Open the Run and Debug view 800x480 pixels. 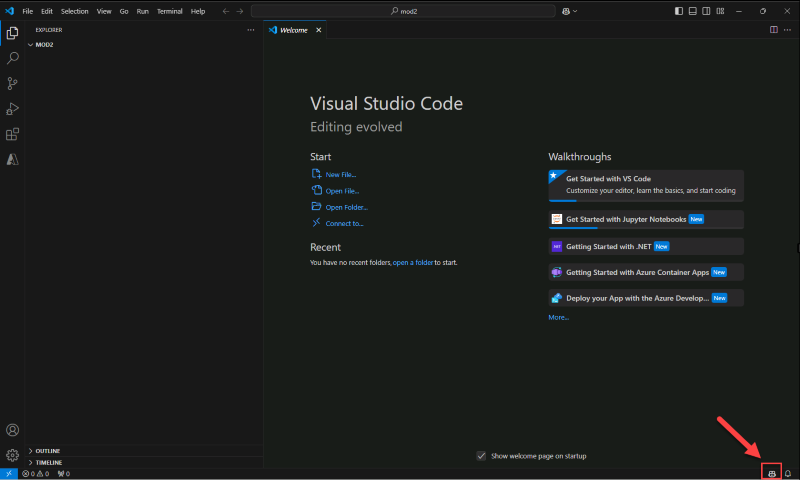[13, 109]
